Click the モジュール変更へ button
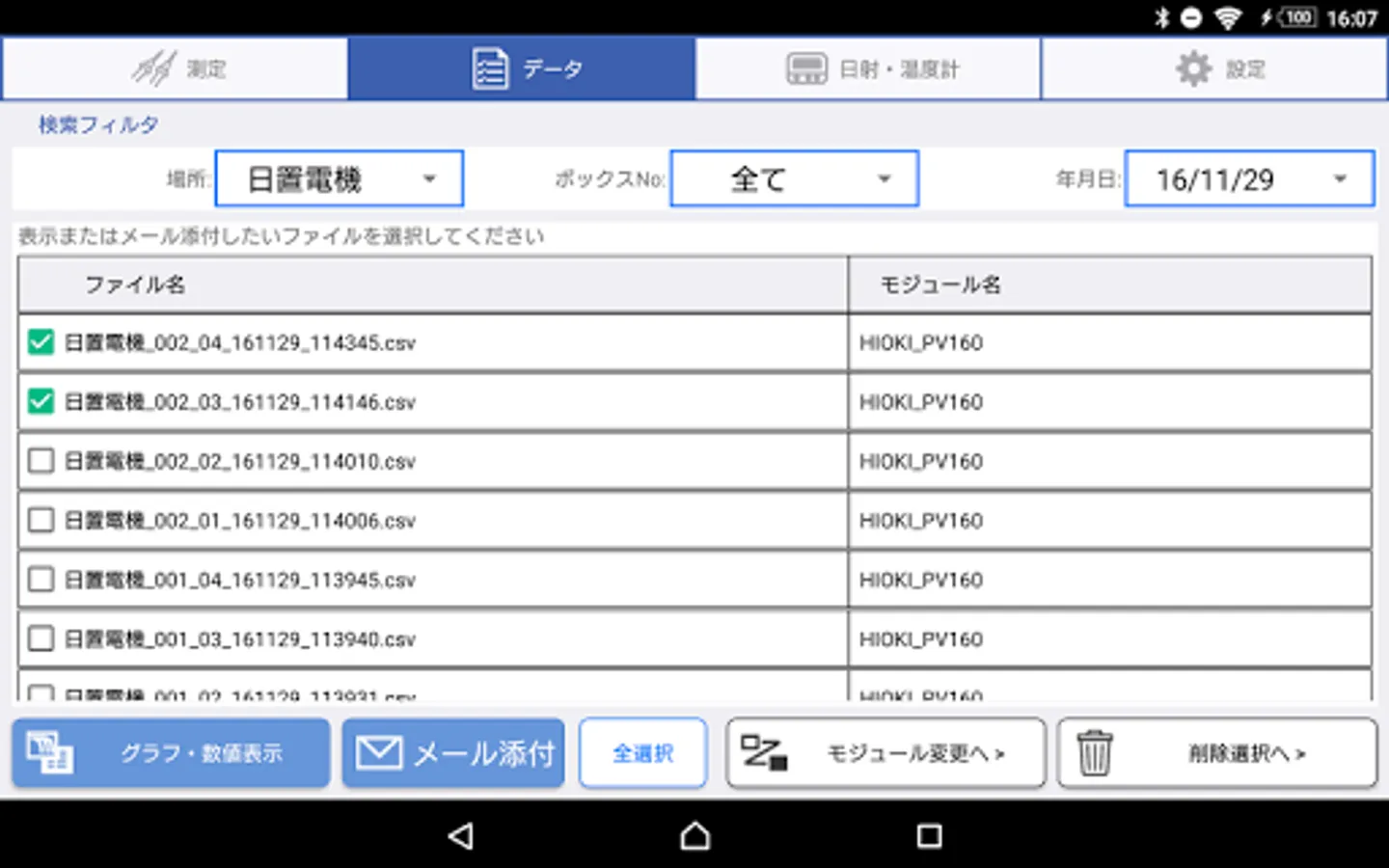Image resolution: width=1389 pixels, height=868 pixels. click(885, 753)
